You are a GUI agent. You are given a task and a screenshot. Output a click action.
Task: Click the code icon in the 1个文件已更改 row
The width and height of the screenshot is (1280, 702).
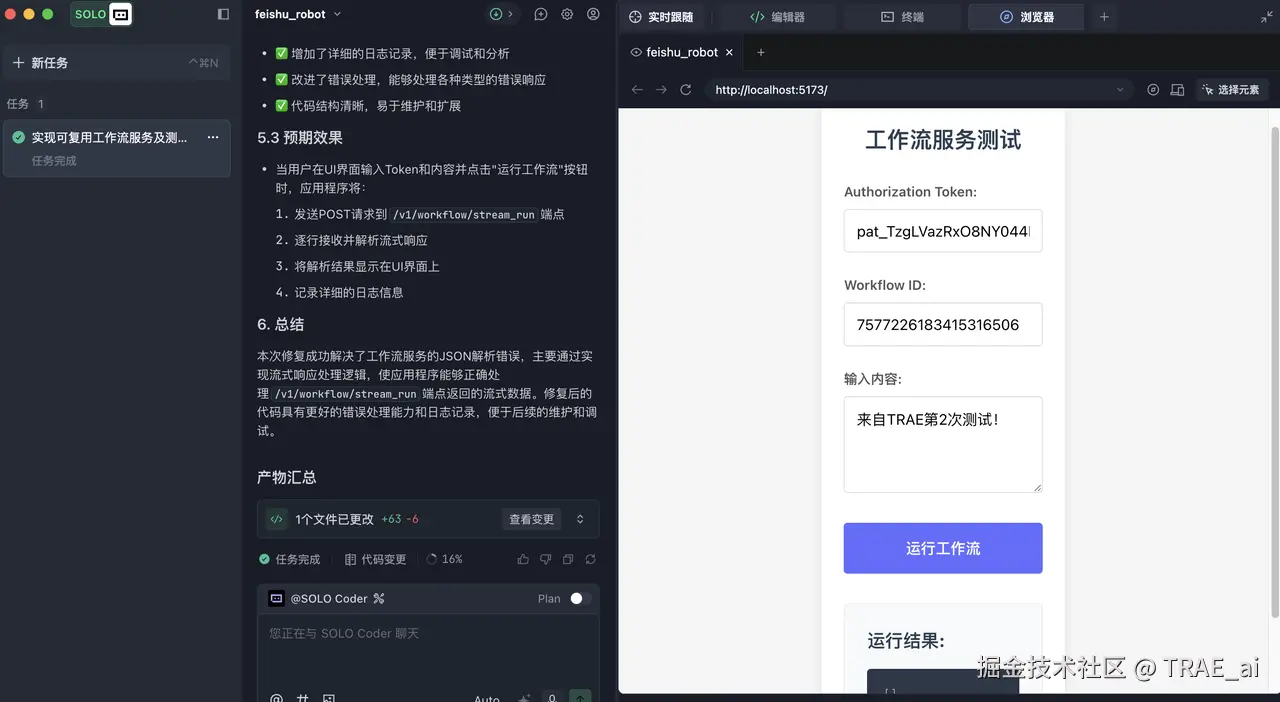coord(276,519)
